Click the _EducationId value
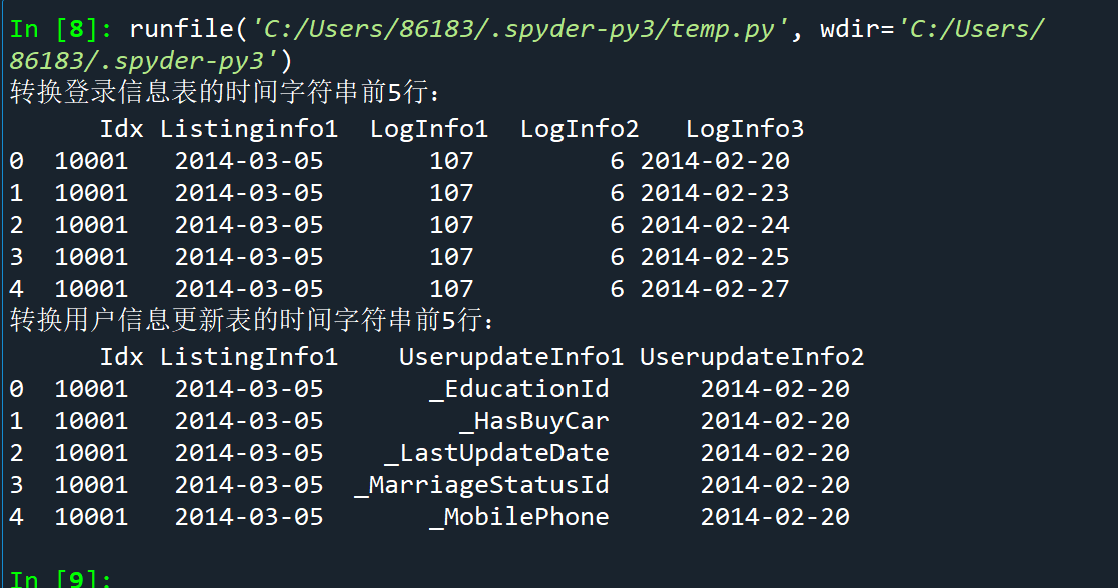The height and width of the screenshot is (588, 1118). (x=519, y=389)
